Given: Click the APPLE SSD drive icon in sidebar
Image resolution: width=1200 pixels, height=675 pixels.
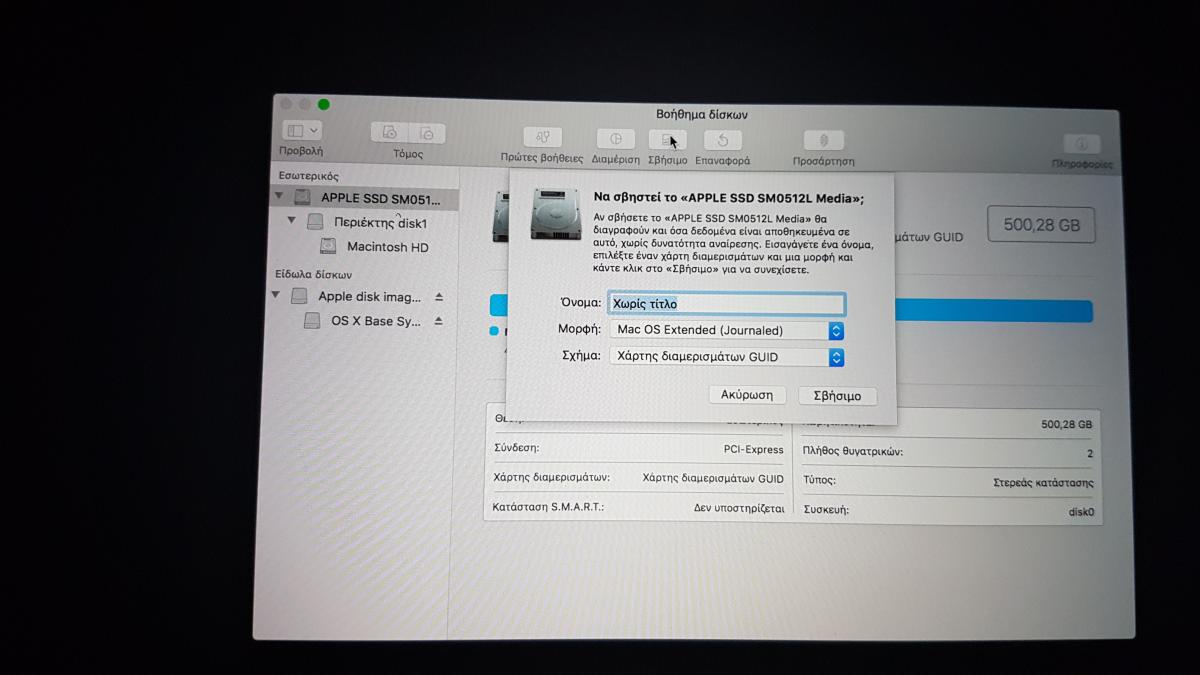Looking at the screenshot, I should point(302,197).
